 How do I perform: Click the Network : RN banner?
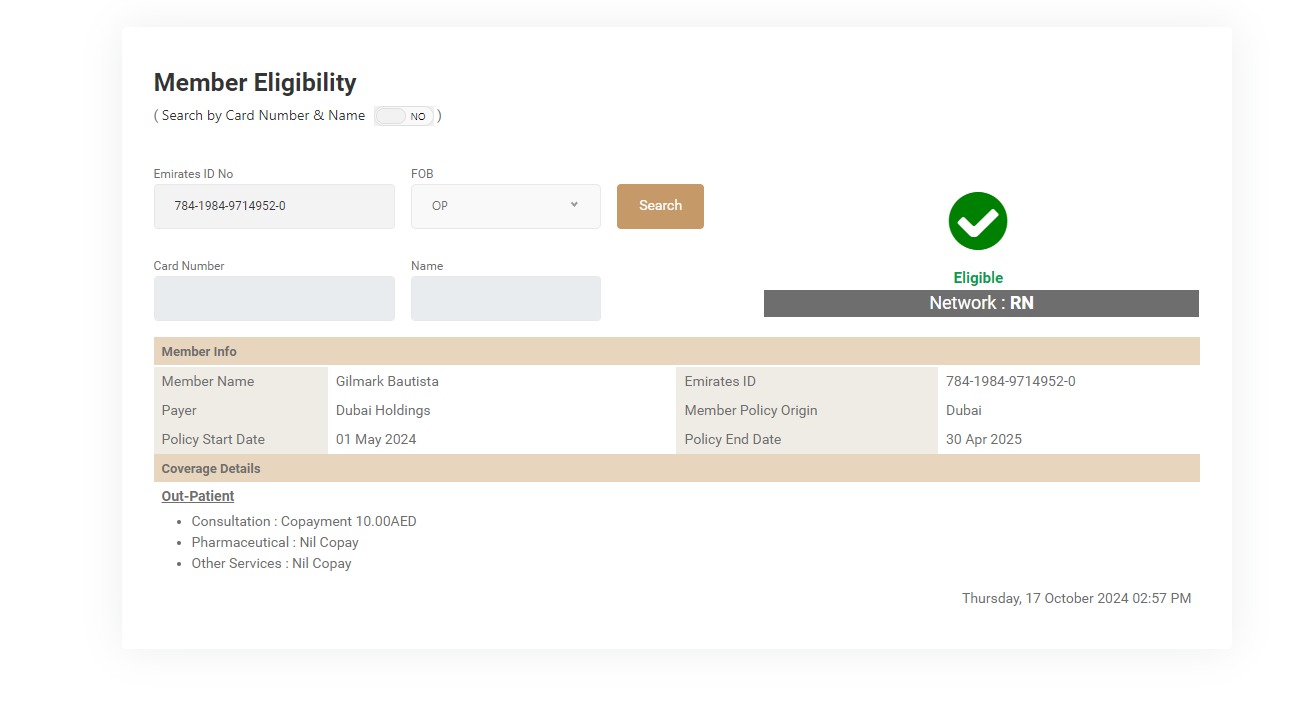click(980, 303)
